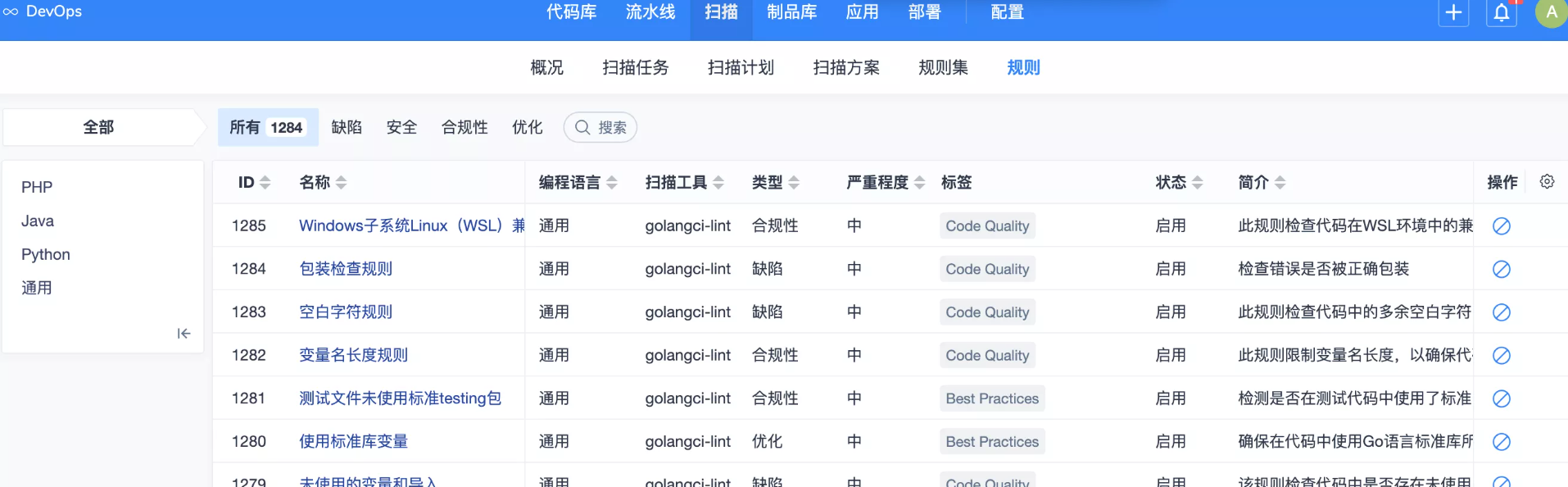Click the DevOps infinity logo
Viewport: 1568px width, 487px height.
click(x=11, y=11)
